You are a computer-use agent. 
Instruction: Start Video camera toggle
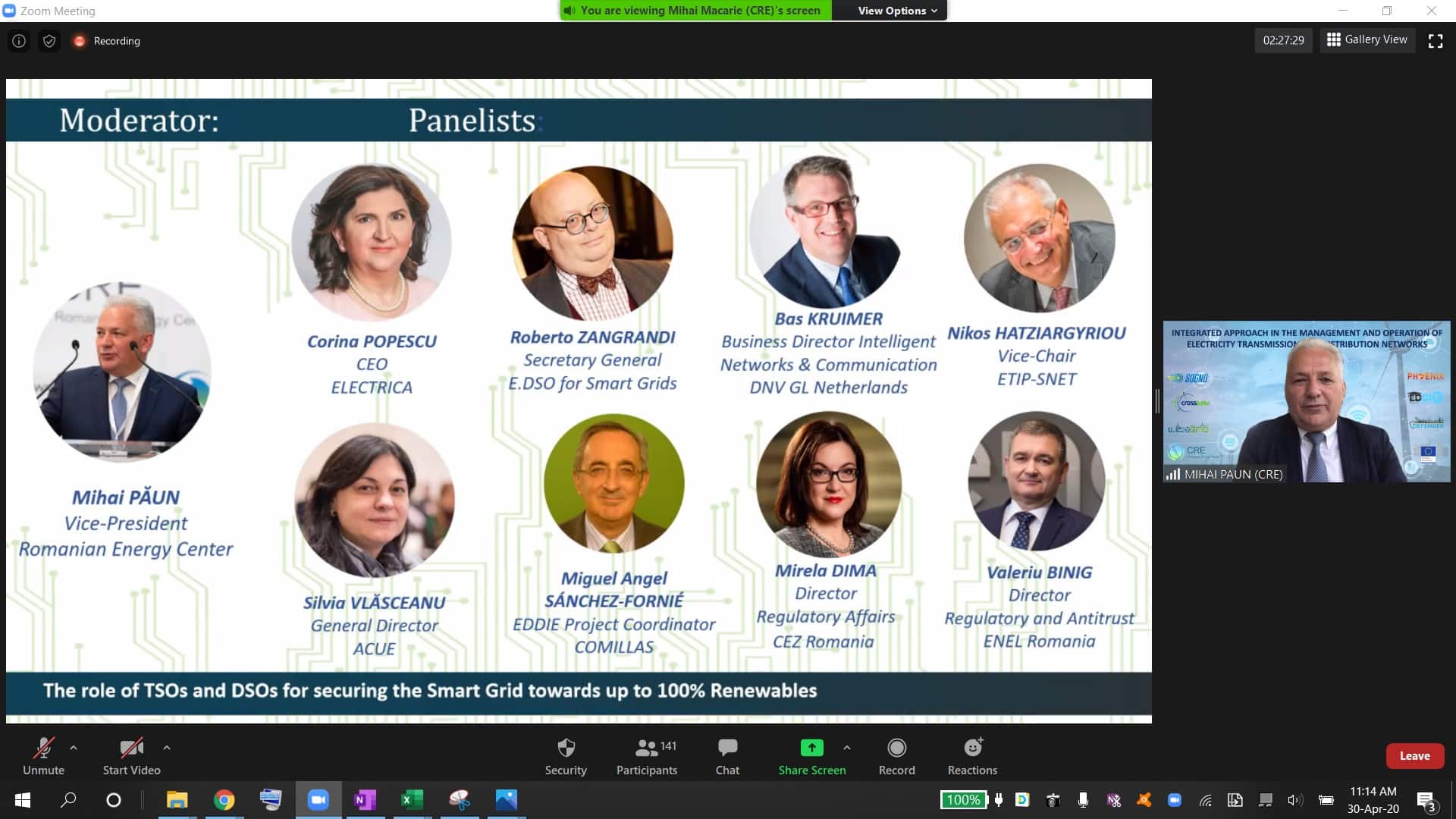coord(131,756)
